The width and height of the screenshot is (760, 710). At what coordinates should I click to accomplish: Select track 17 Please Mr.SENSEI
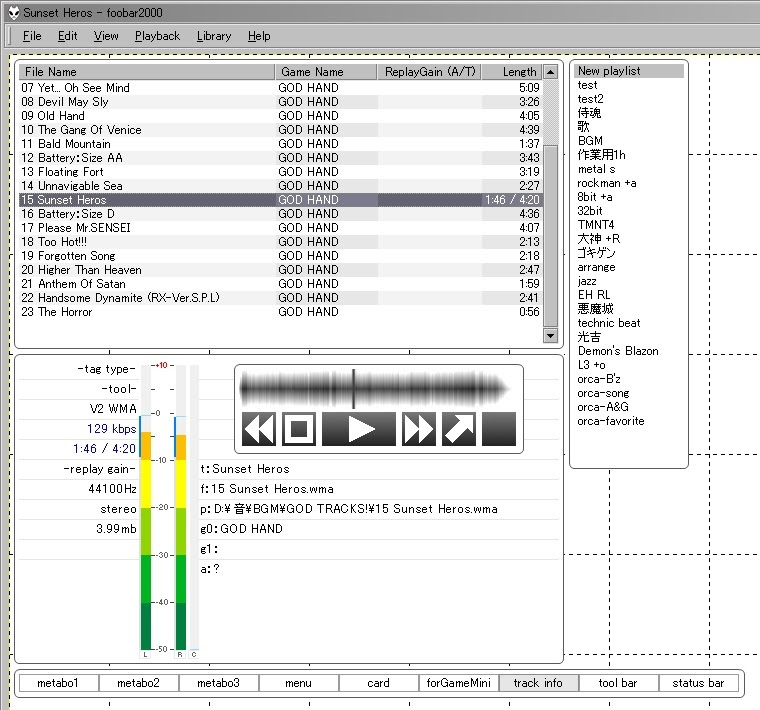(x=280, y=228)
